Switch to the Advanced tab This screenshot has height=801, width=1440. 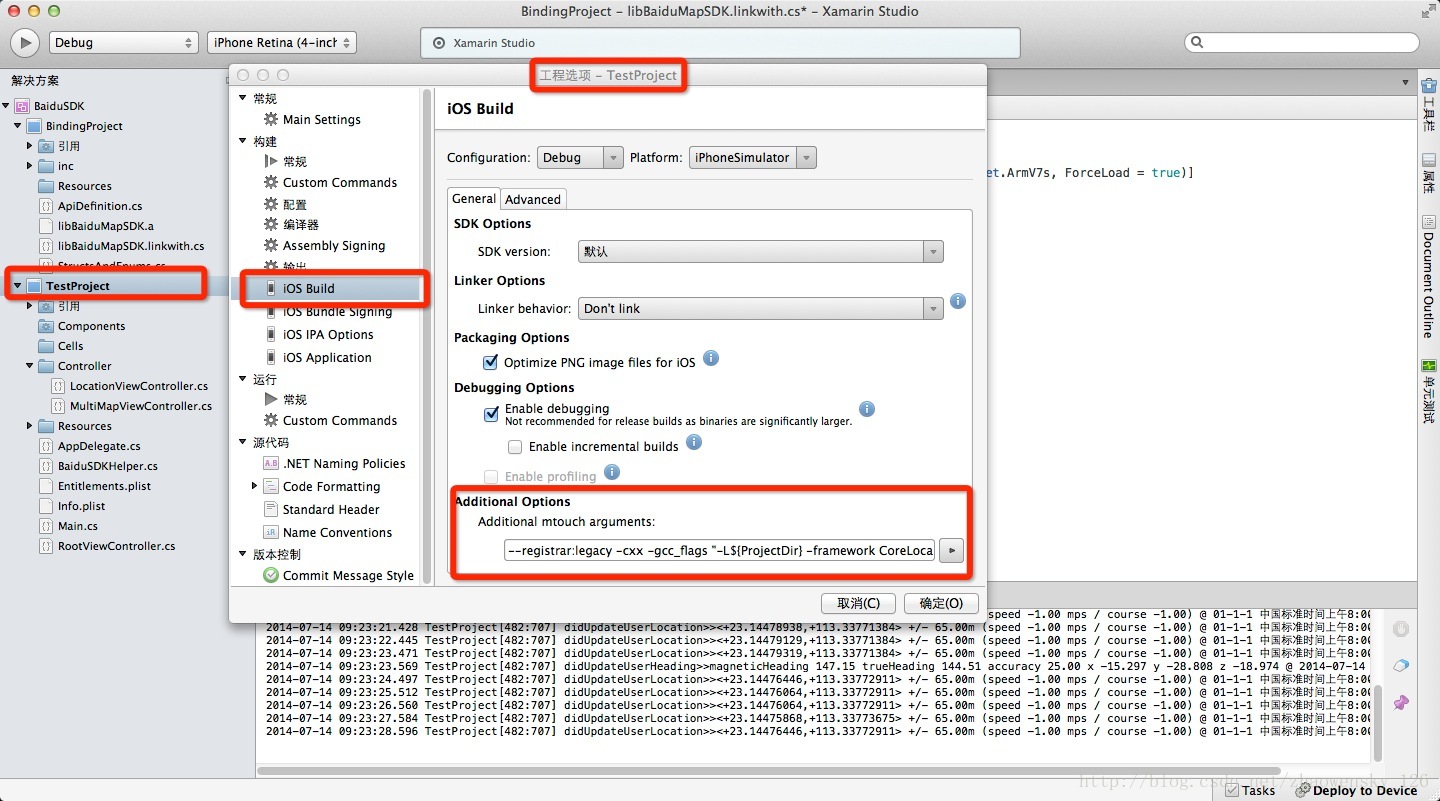[533, 199]
